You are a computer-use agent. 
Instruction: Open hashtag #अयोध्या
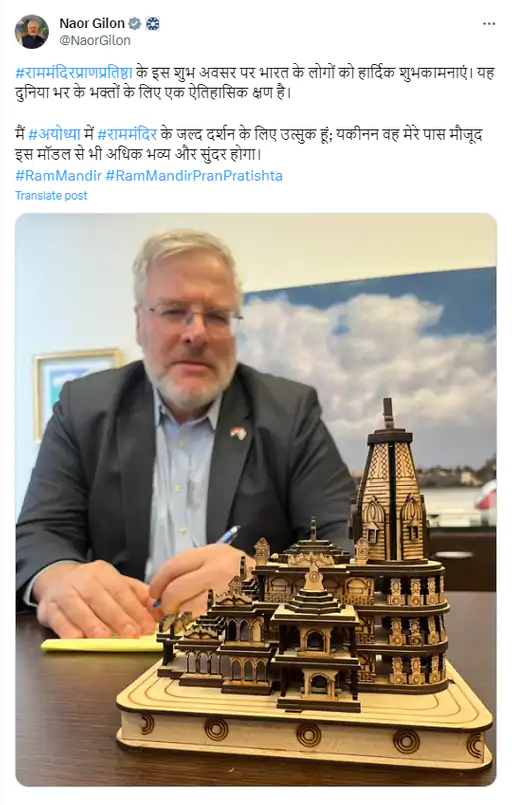(x=54, y=135)
